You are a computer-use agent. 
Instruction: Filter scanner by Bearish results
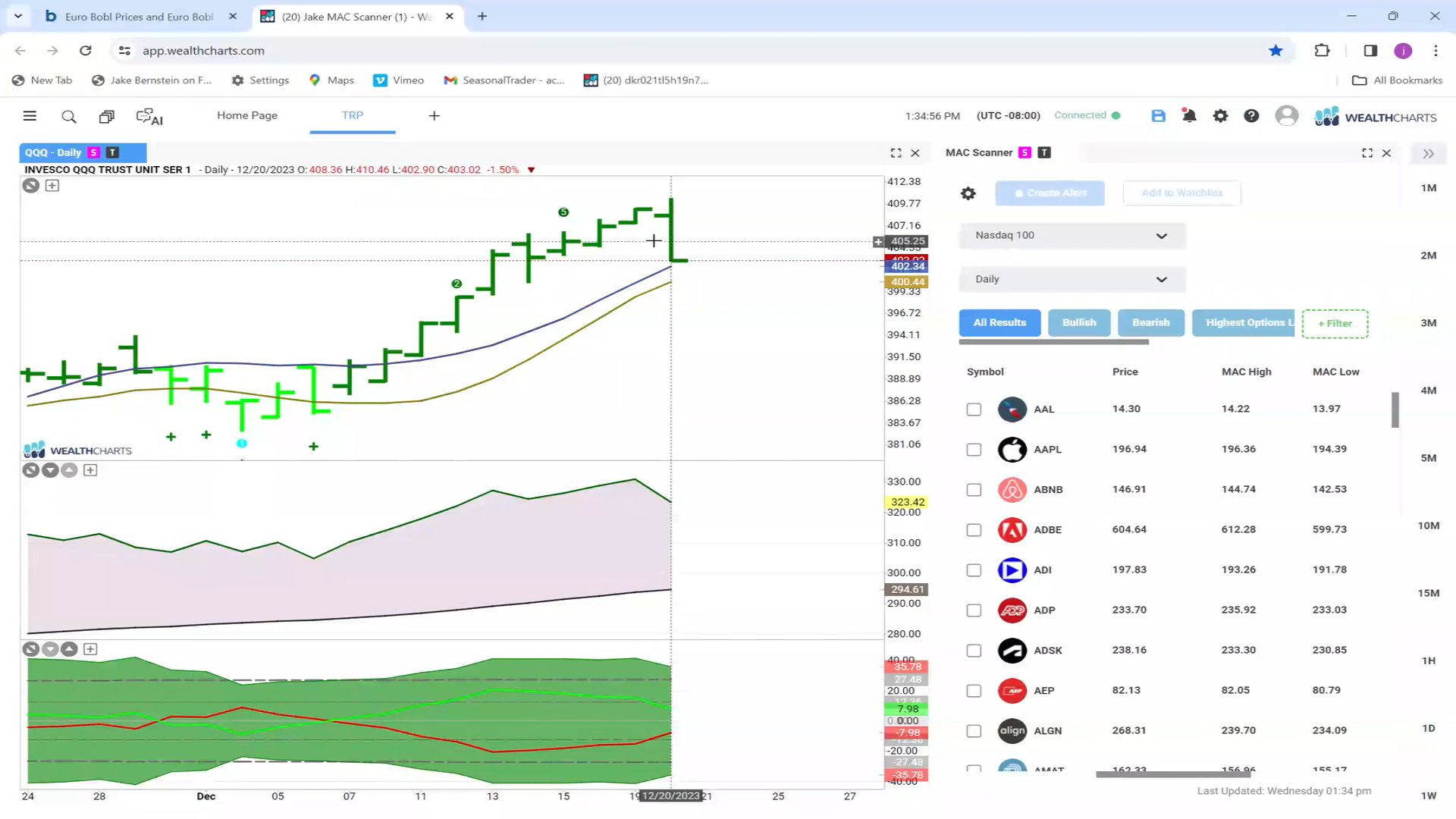coord(1151,323)
